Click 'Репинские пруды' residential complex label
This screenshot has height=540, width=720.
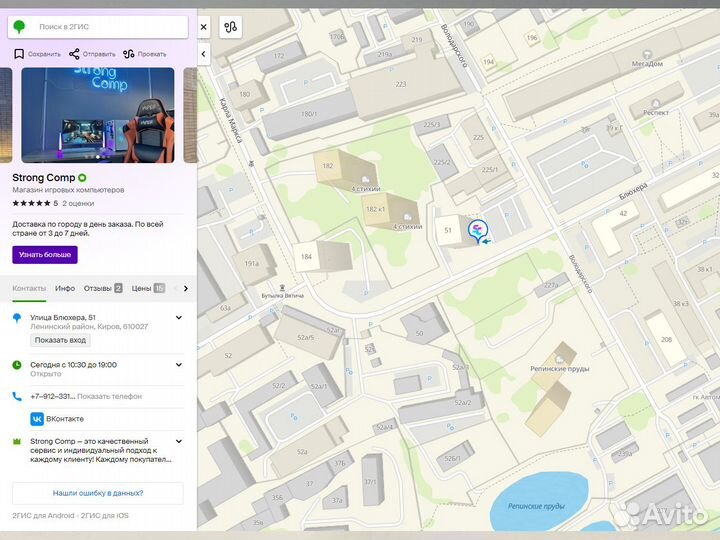[560, 369]
